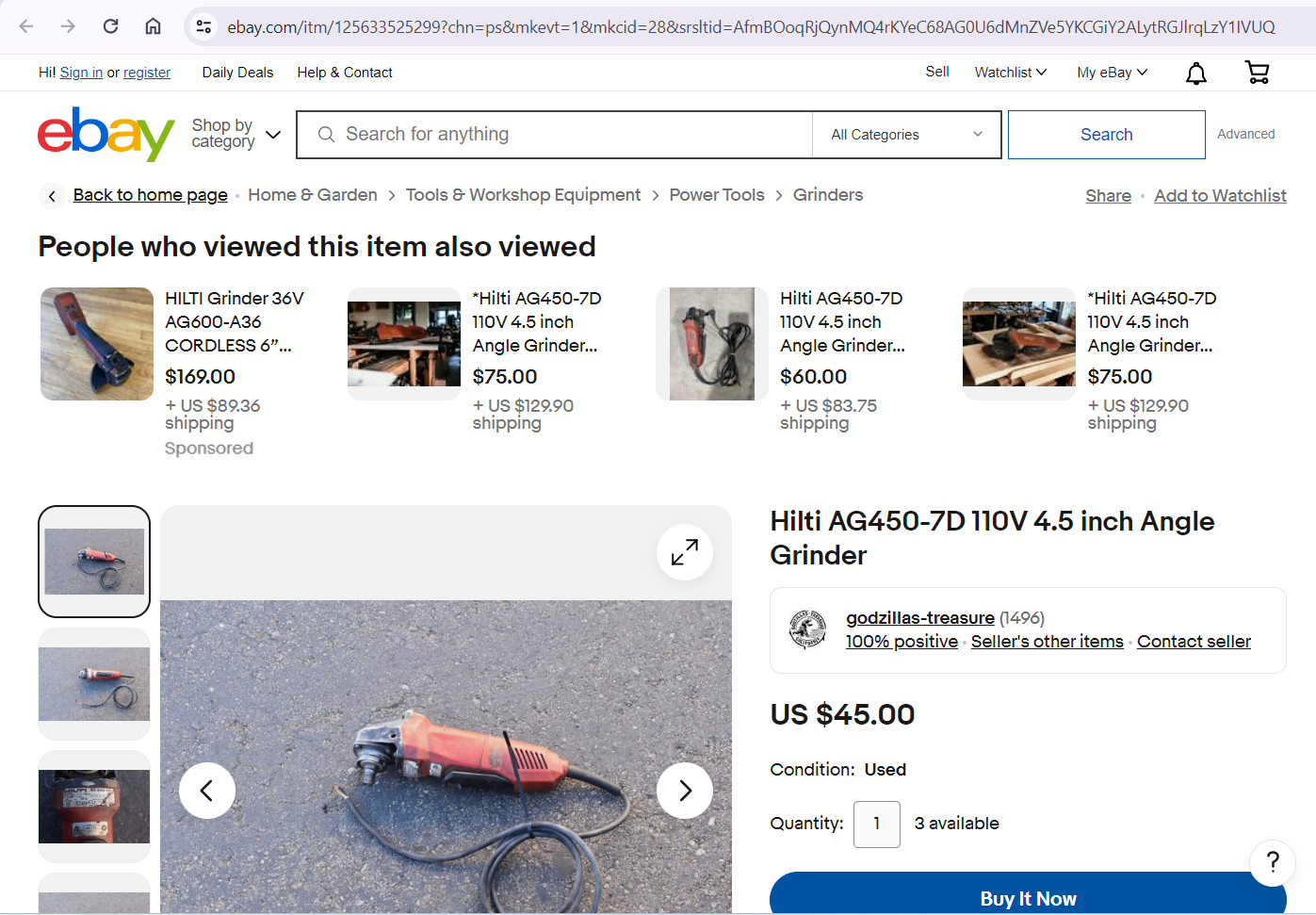The height and width of the screenshot is (915, 1316).
Task: Open Daily Deals
Action: (x=237, y=73)
